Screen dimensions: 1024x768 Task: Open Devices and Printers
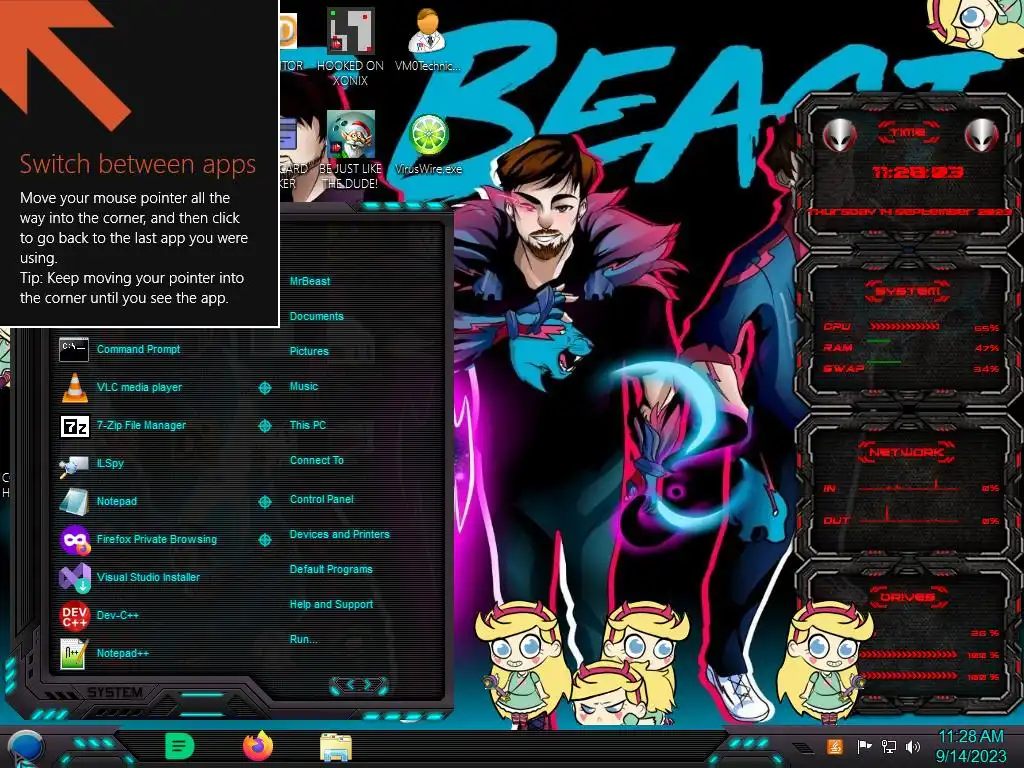pyautogui.click(x=340, y=534)
